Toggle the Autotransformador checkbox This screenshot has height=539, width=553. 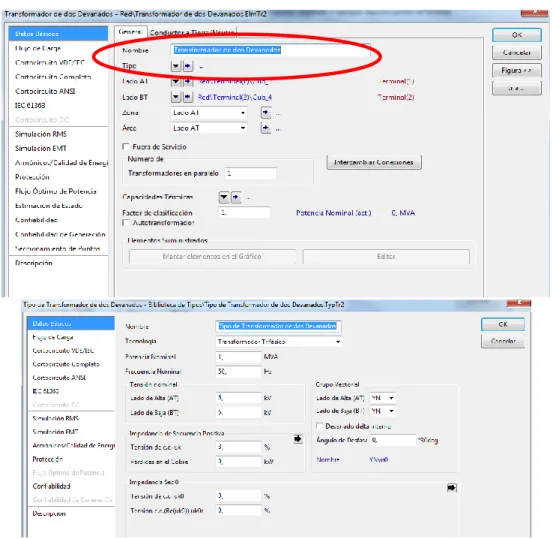(126, 223)
